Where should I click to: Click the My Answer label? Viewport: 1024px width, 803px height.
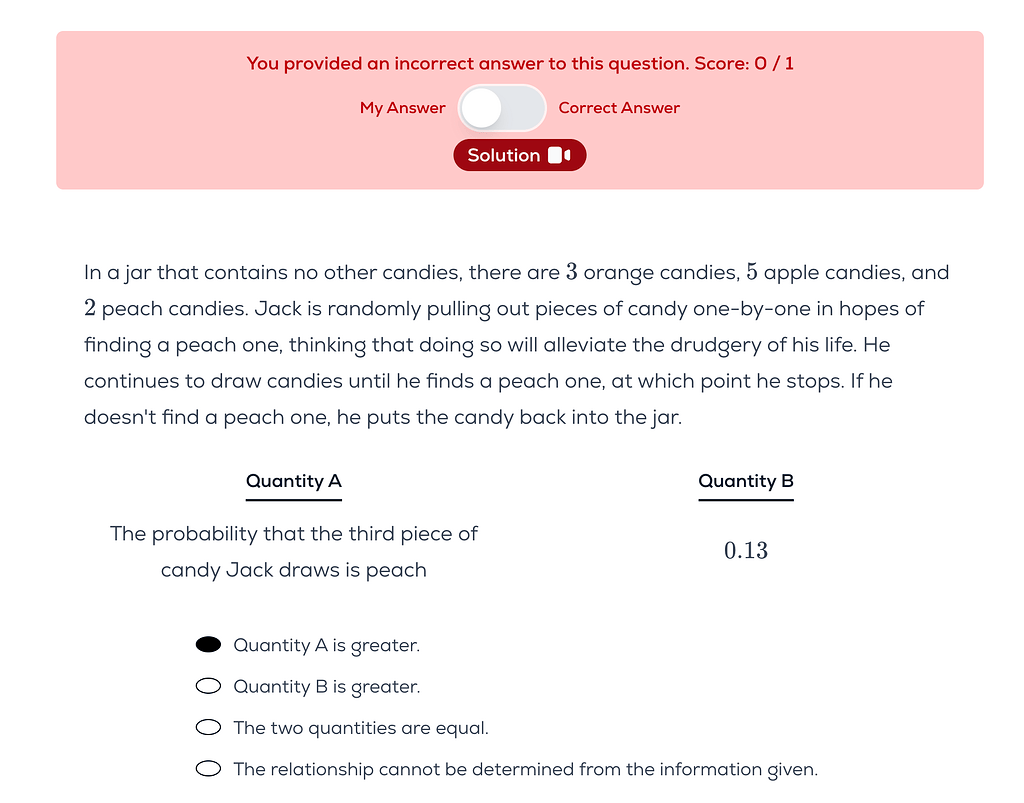pos(403,107)
